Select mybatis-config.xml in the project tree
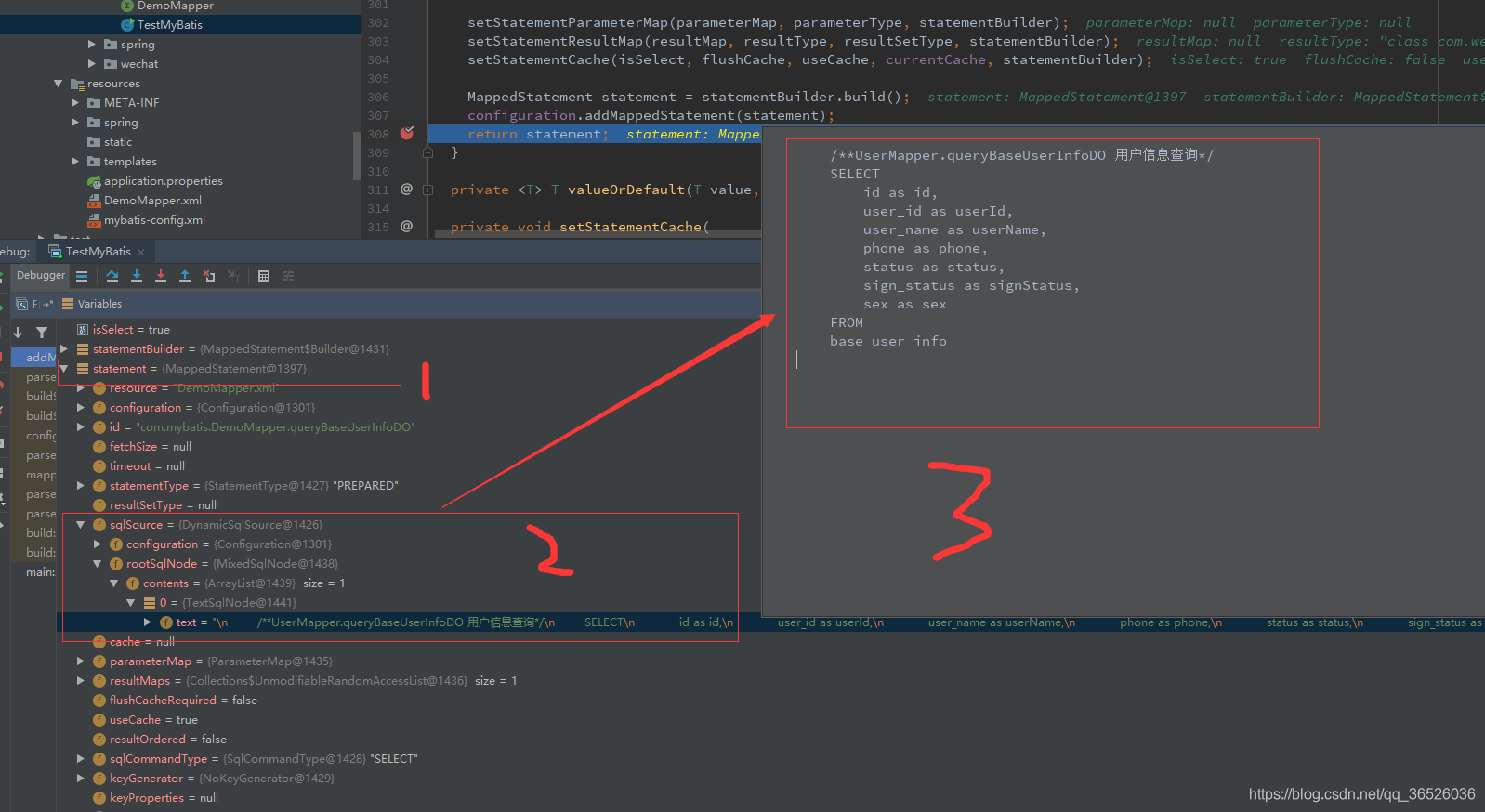 (x=154, y=220)
